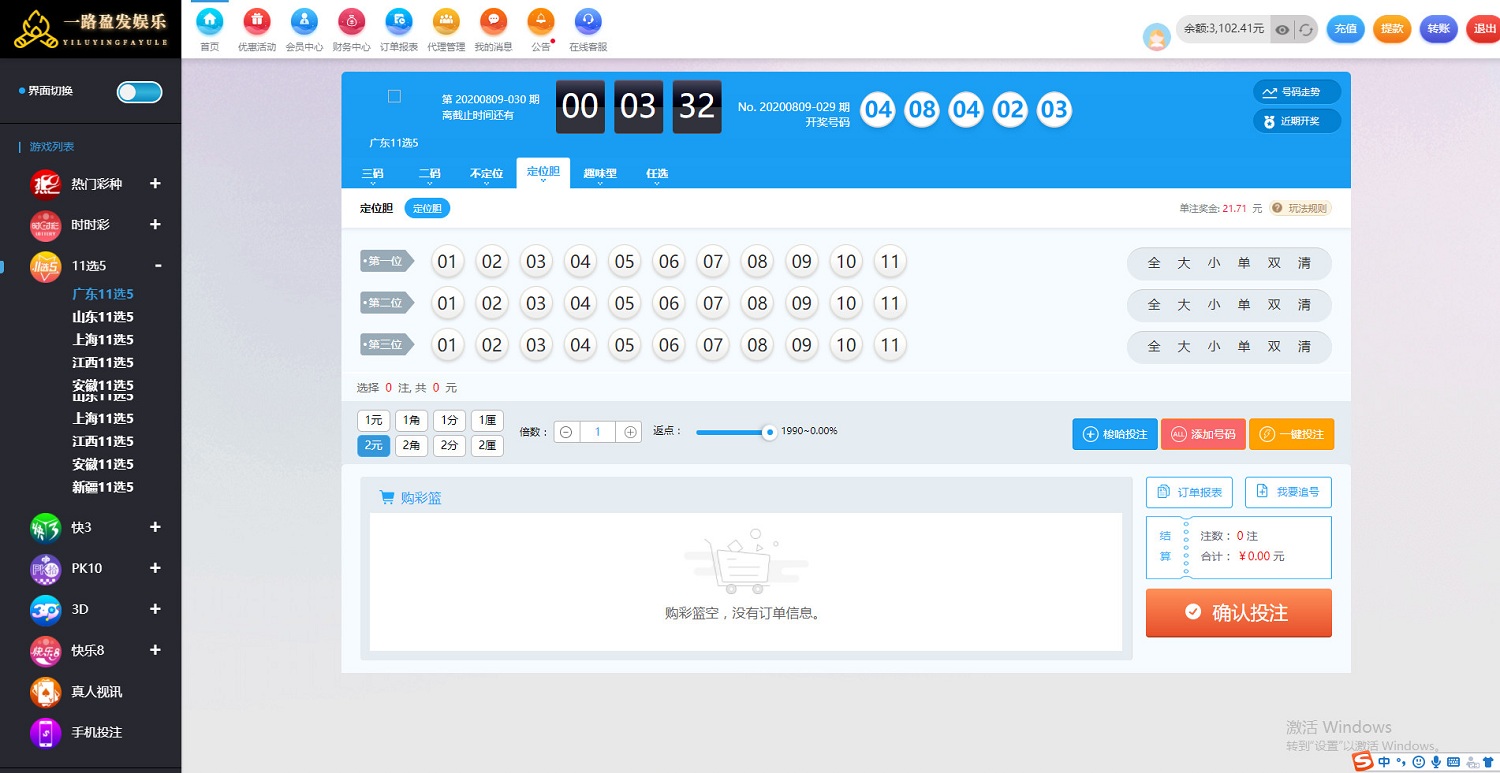Click the 添加号码 button
This screenshot has width=1500, height=773.
coord(1202,434)
